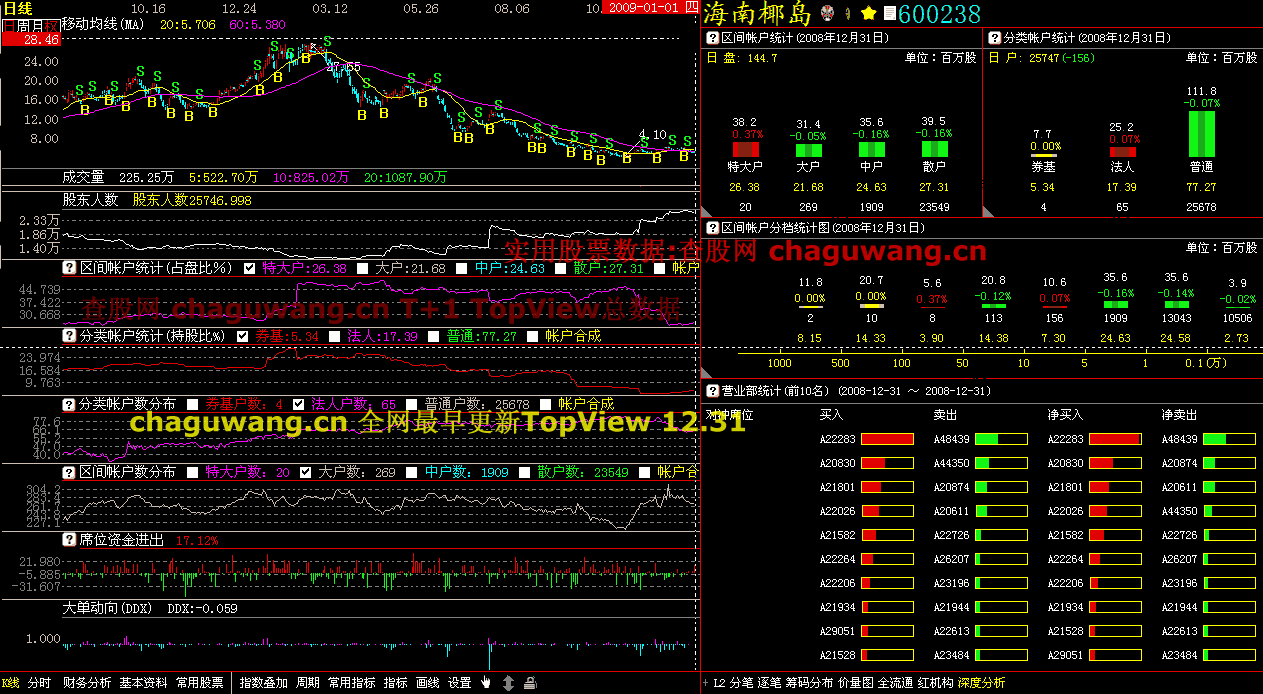
Task: Open the 常用指标 indicators list
Action: coord(351,683)
